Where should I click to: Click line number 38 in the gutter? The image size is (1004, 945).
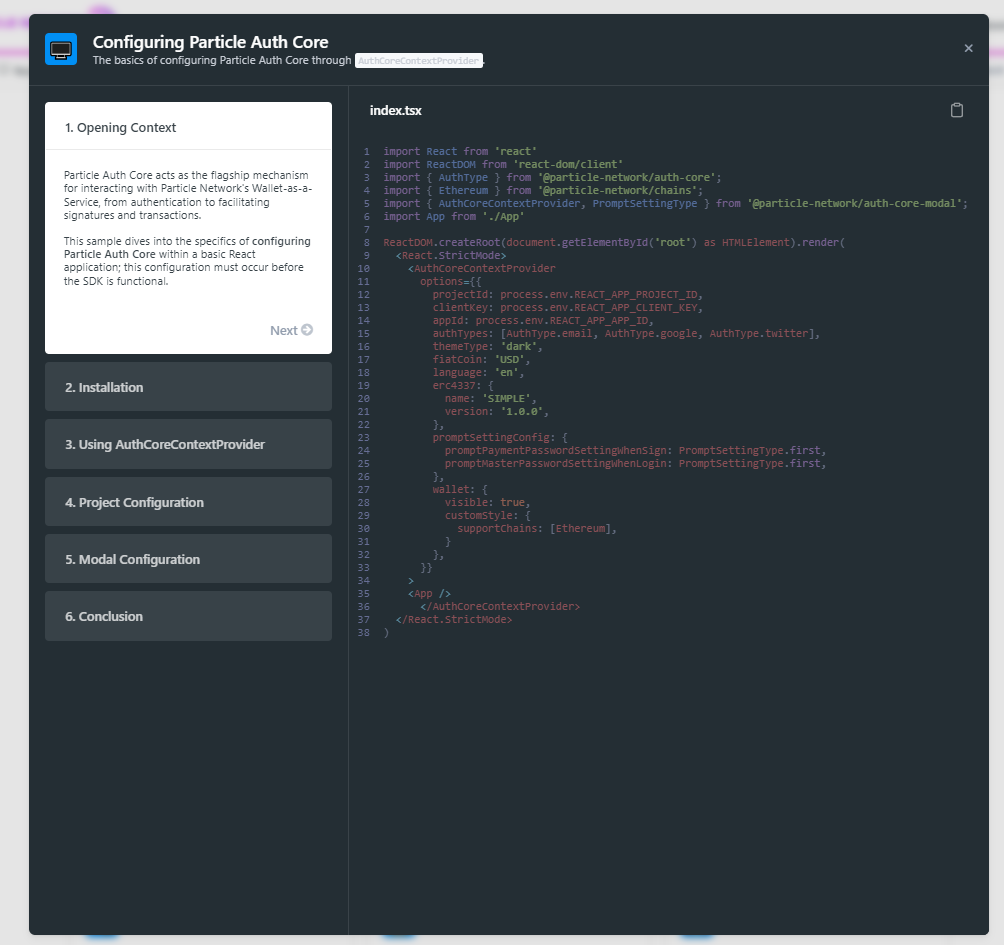(364, 633)
